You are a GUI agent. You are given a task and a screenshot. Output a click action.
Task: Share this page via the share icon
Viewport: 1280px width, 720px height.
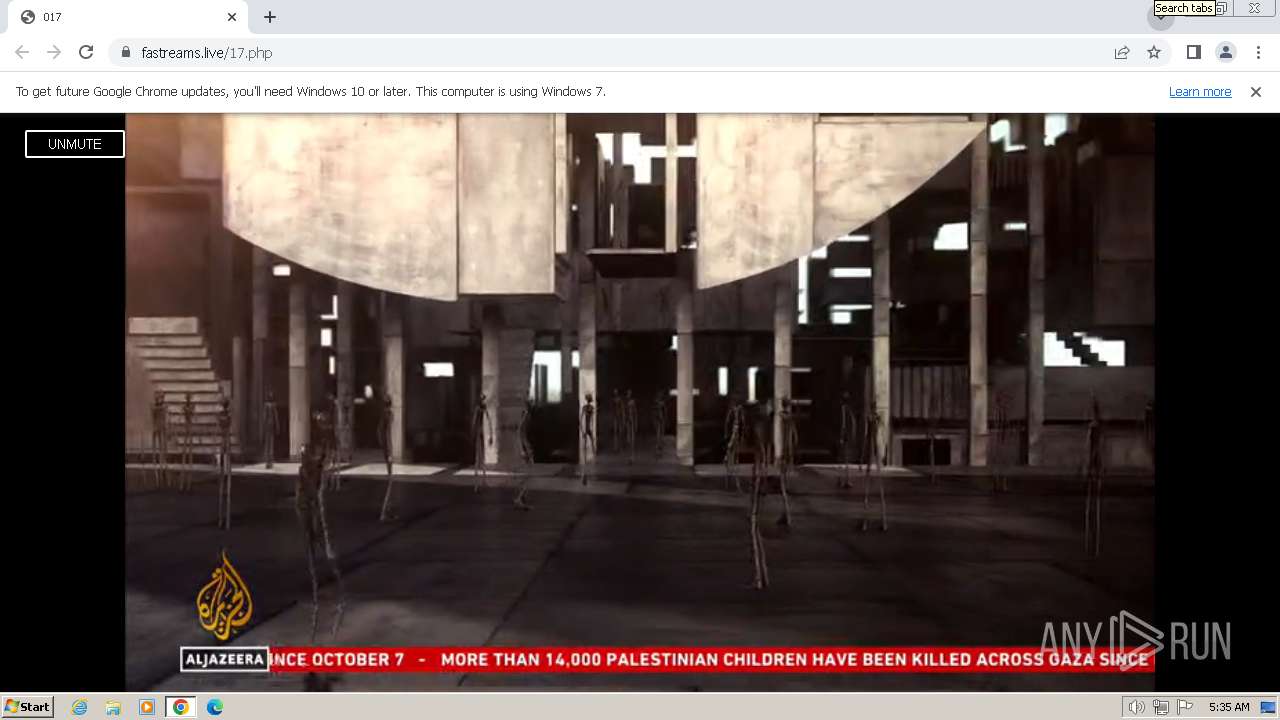point(1122,52)
